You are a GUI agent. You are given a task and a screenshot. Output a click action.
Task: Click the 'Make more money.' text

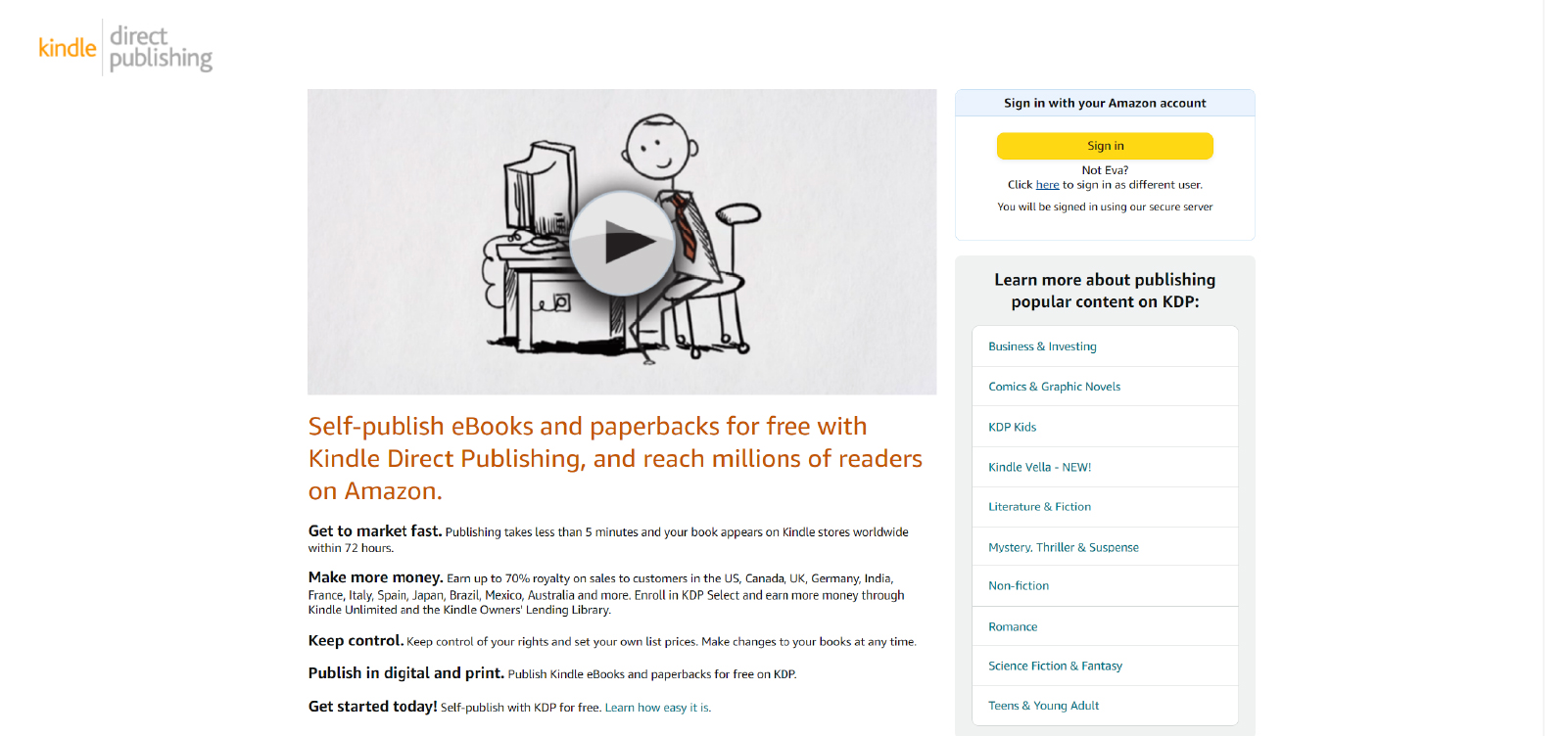[x=375, y=577]
